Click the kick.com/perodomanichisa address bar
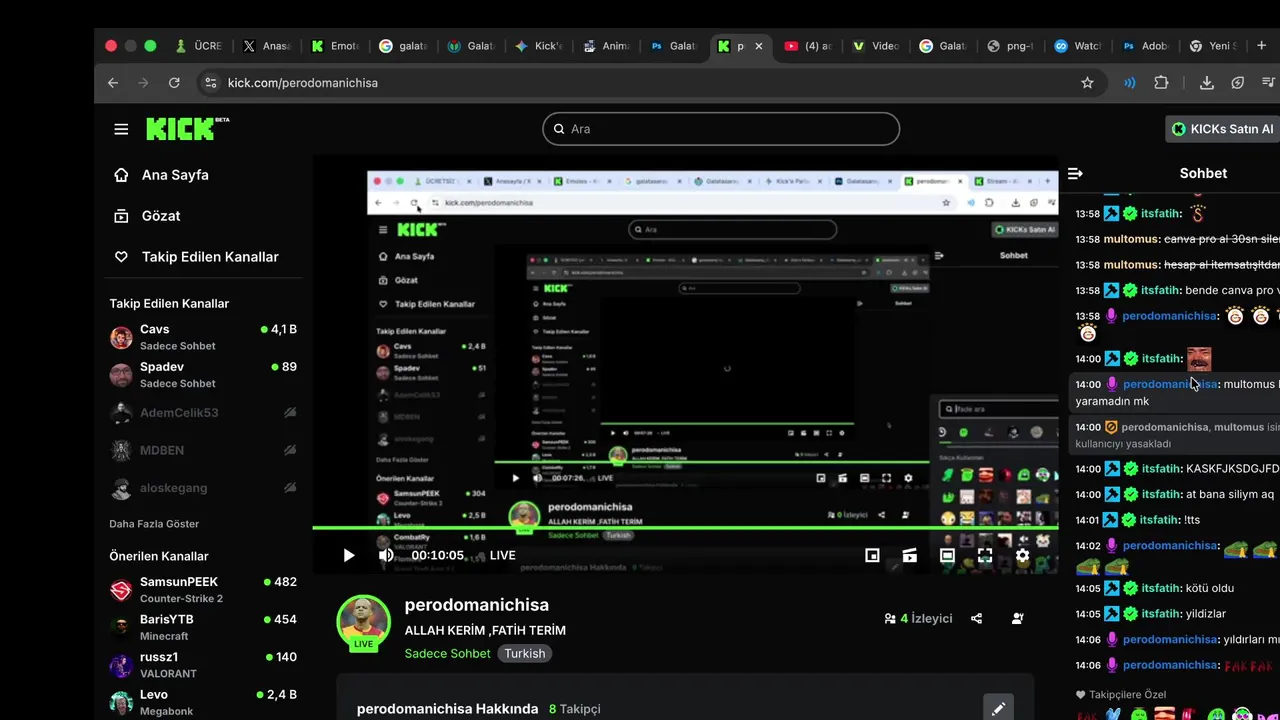Image resolution: width=1280 pixels, height=720 pixels. click(302, 83)
